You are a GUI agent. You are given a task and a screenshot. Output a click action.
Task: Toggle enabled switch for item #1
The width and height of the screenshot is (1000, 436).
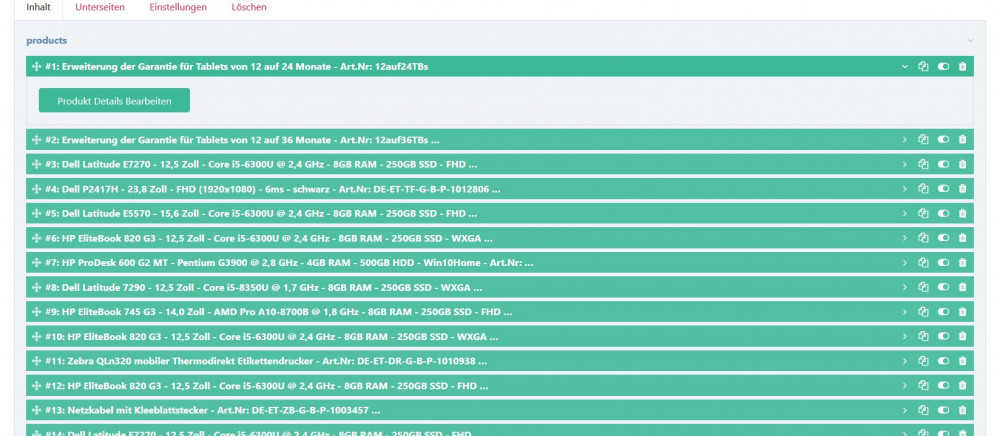tap(943, 66)
